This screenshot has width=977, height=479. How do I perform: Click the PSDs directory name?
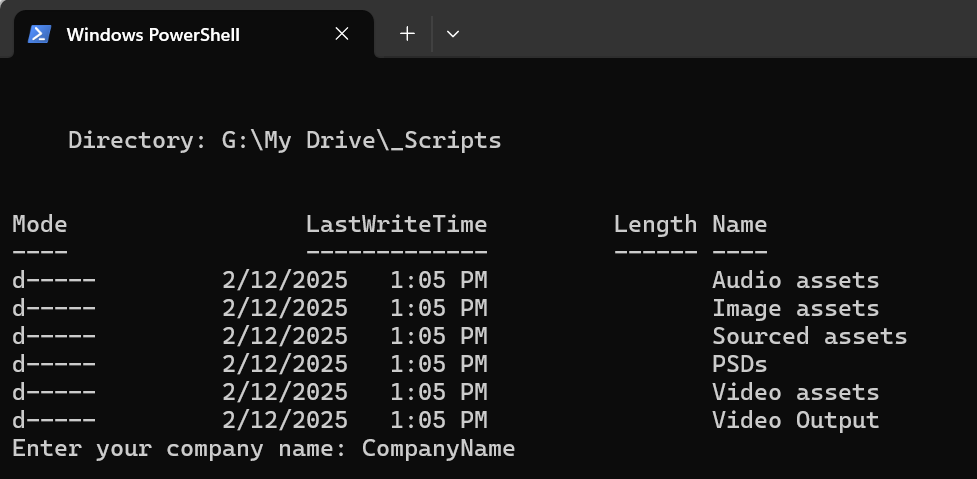[x=740, y=364]
